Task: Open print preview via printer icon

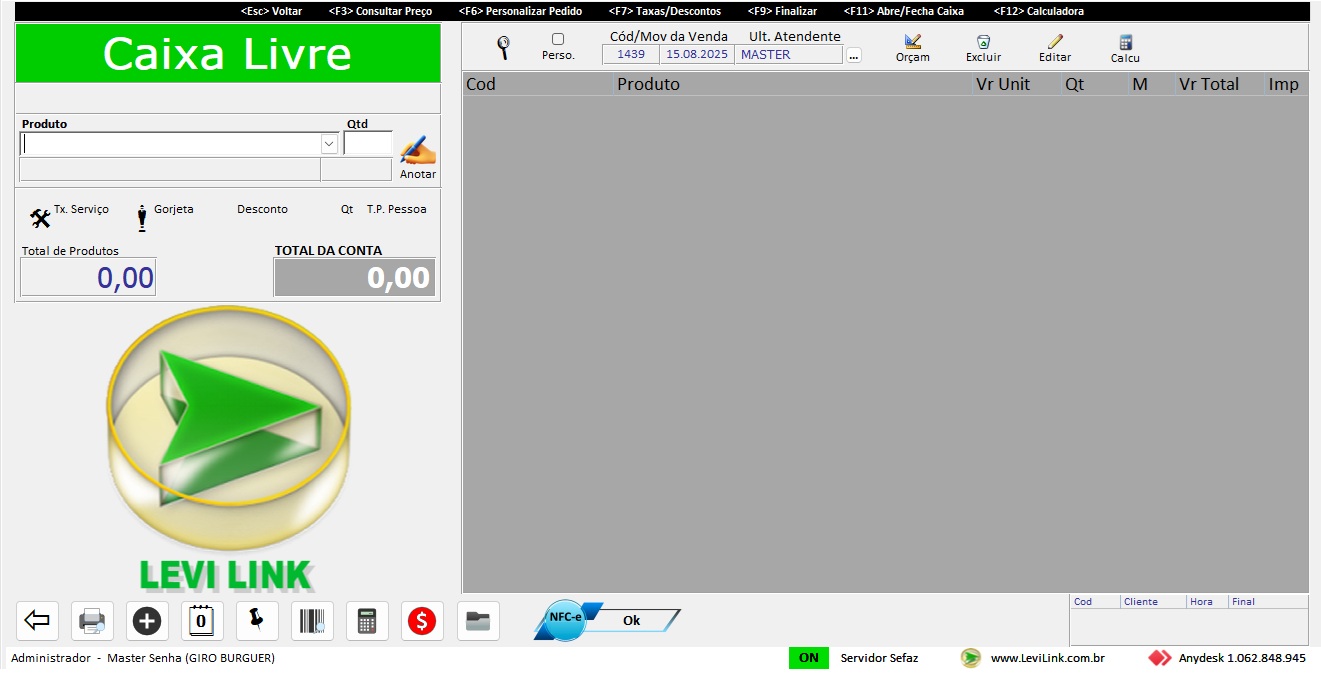Action: point(92,621)
